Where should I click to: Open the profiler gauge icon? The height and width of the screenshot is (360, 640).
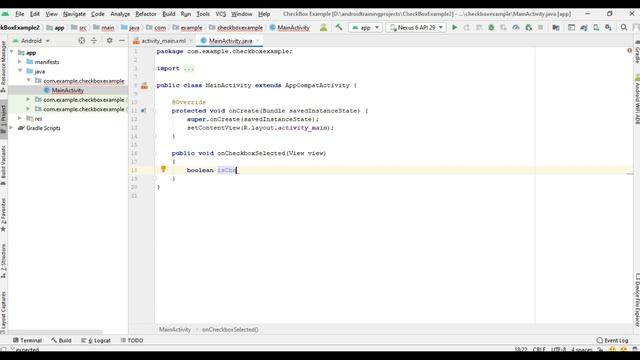pyautogui.click(x=516, y=27)
